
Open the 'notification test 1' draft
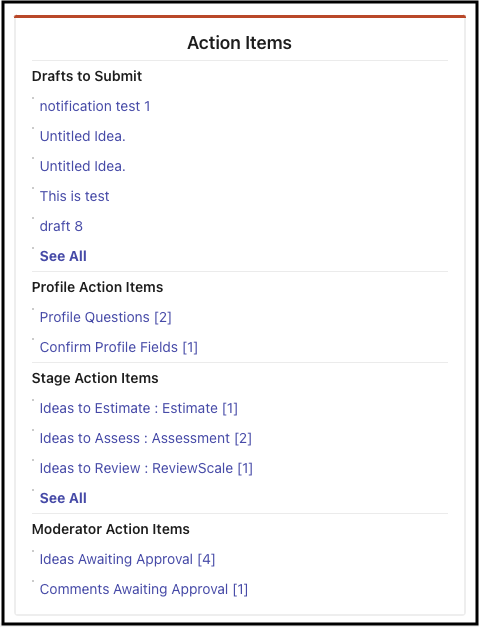coord(95,106)
